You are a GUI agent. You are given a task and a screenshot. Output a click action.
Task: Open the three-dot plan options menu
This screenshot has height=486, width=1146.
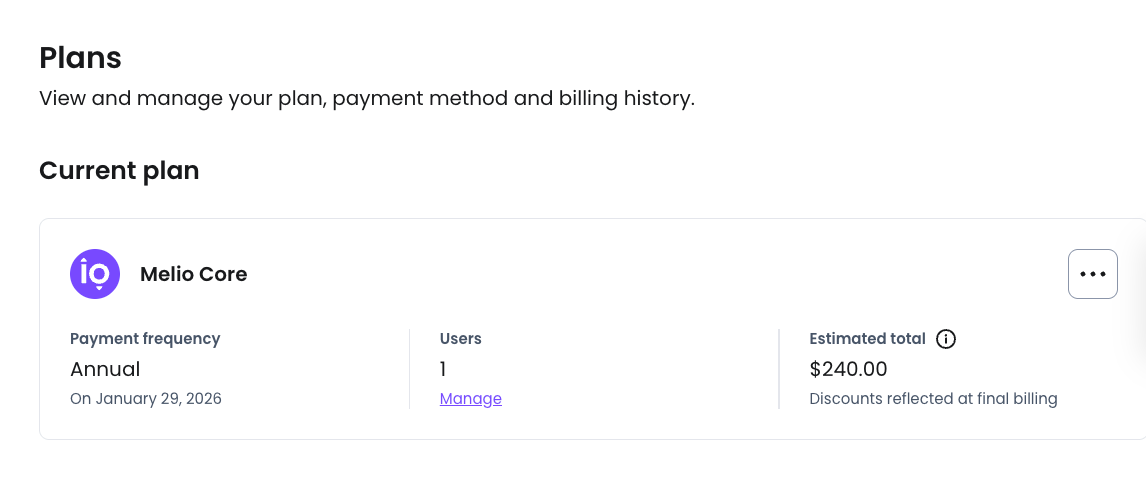tap(1092, 274)
